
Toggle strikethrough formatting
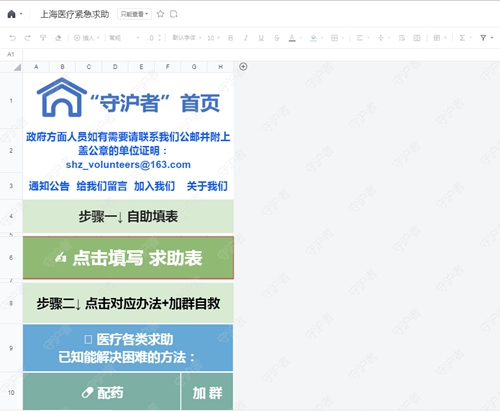click(x=276, y=38)
